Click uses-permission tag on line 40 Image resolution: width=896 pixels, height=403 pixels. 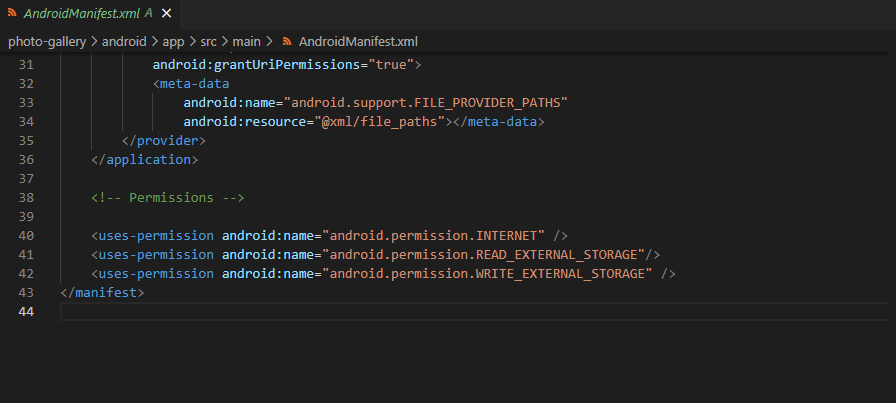pyautogui.click(x=153, y=236)
